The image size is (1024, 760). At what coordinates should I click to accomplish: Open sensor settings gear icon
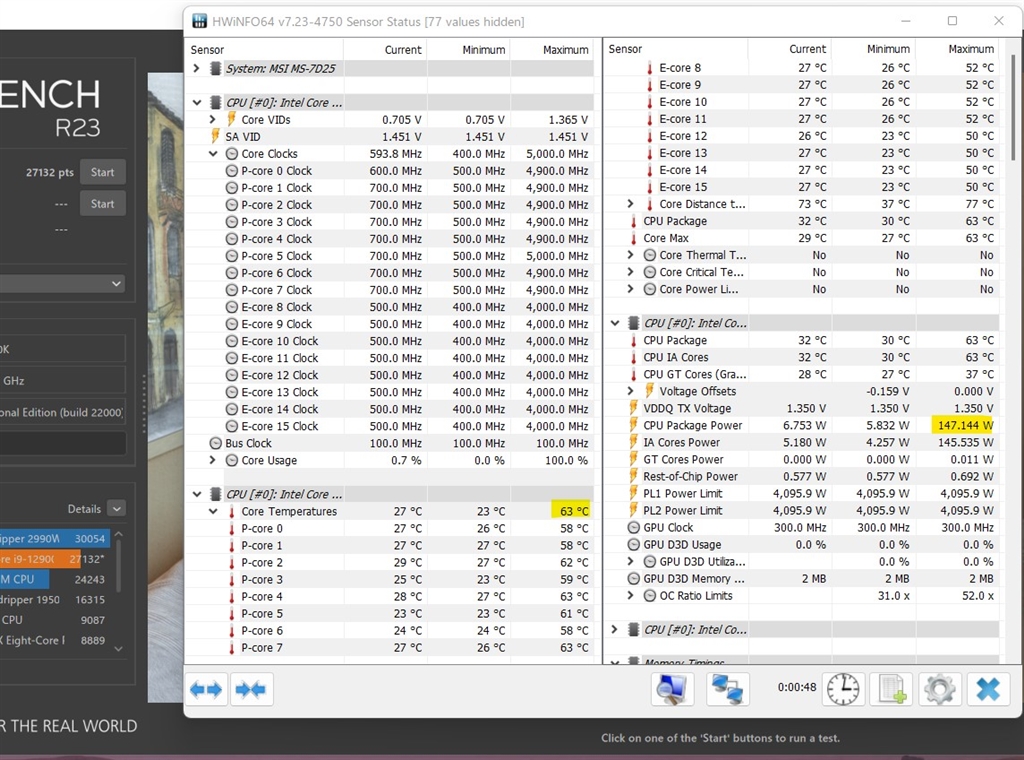(x=940, y=689)
